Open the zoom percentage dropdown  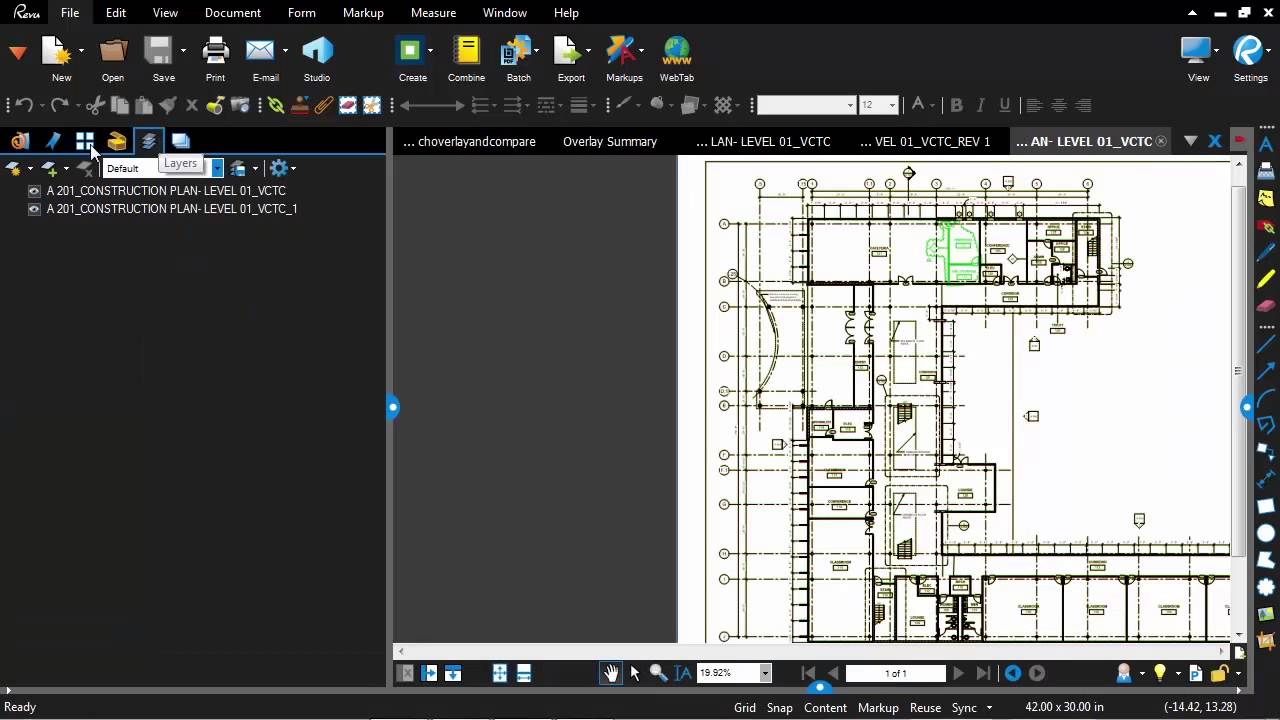point(765,674)
